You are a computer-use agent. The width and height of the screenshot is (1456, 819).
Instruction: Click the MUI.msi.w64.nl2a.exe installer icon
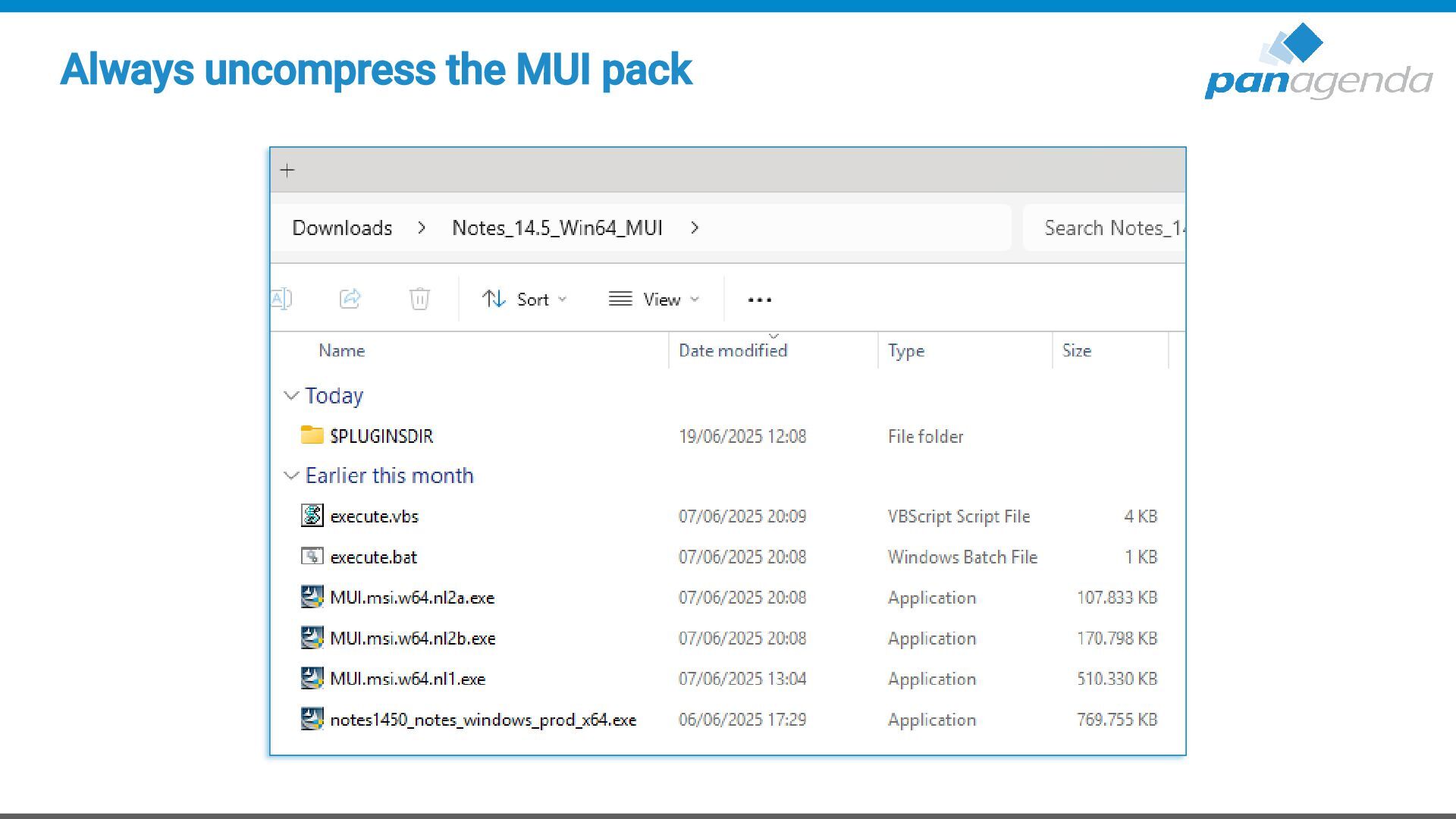click(x=312, y=598)
